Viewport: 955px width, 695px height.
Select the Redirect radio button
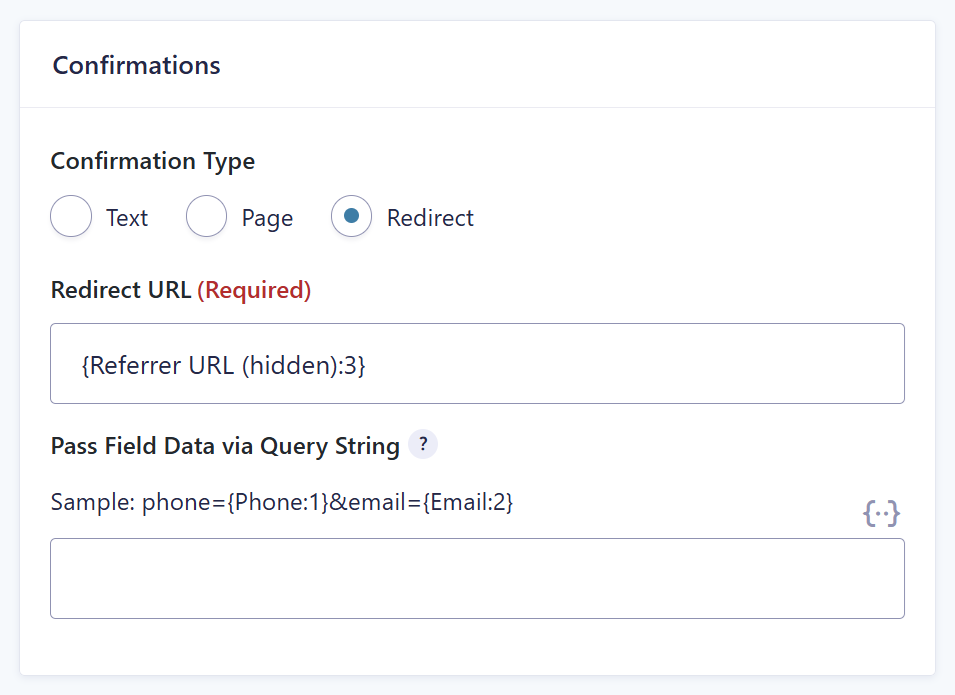click(x=352, y=217)
